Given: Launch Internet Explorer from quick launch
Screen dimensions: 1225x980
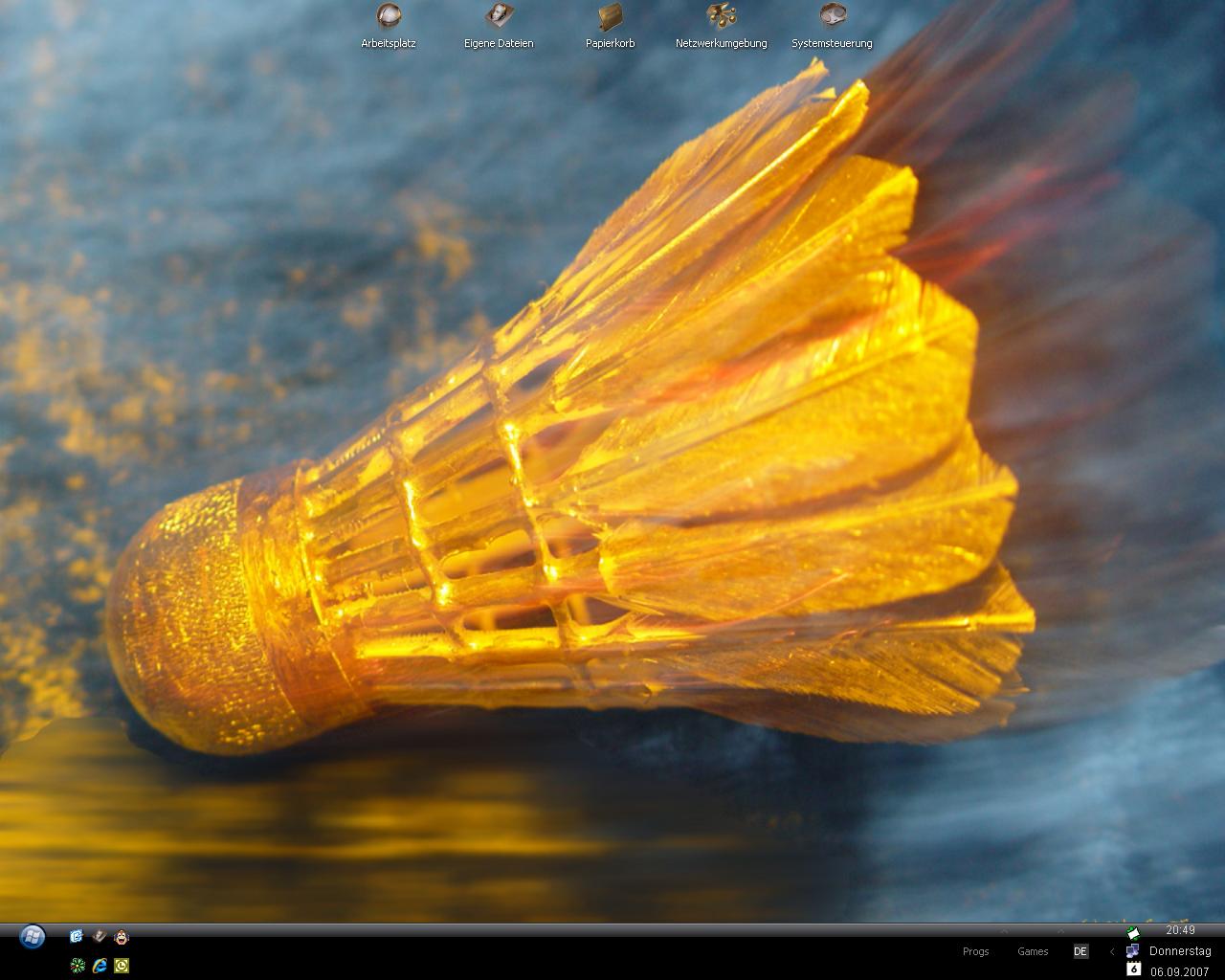Looking at the screenshot, I should coord(100,966).
